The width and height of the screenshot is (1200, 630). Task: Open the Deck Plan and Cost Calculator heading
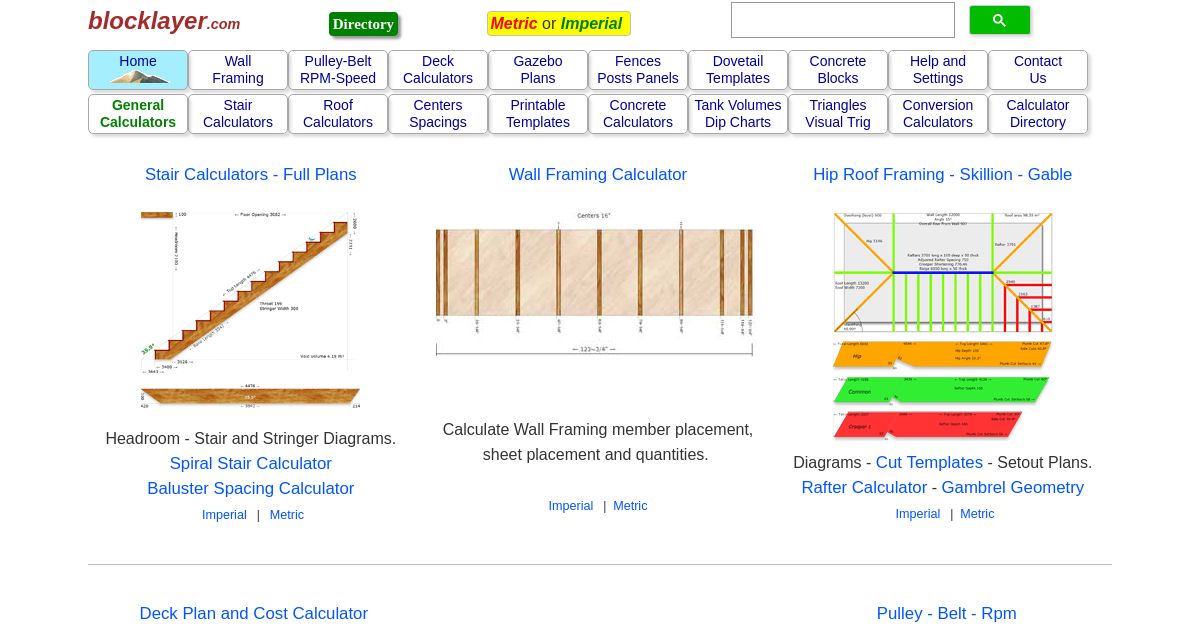pos(254,613)
